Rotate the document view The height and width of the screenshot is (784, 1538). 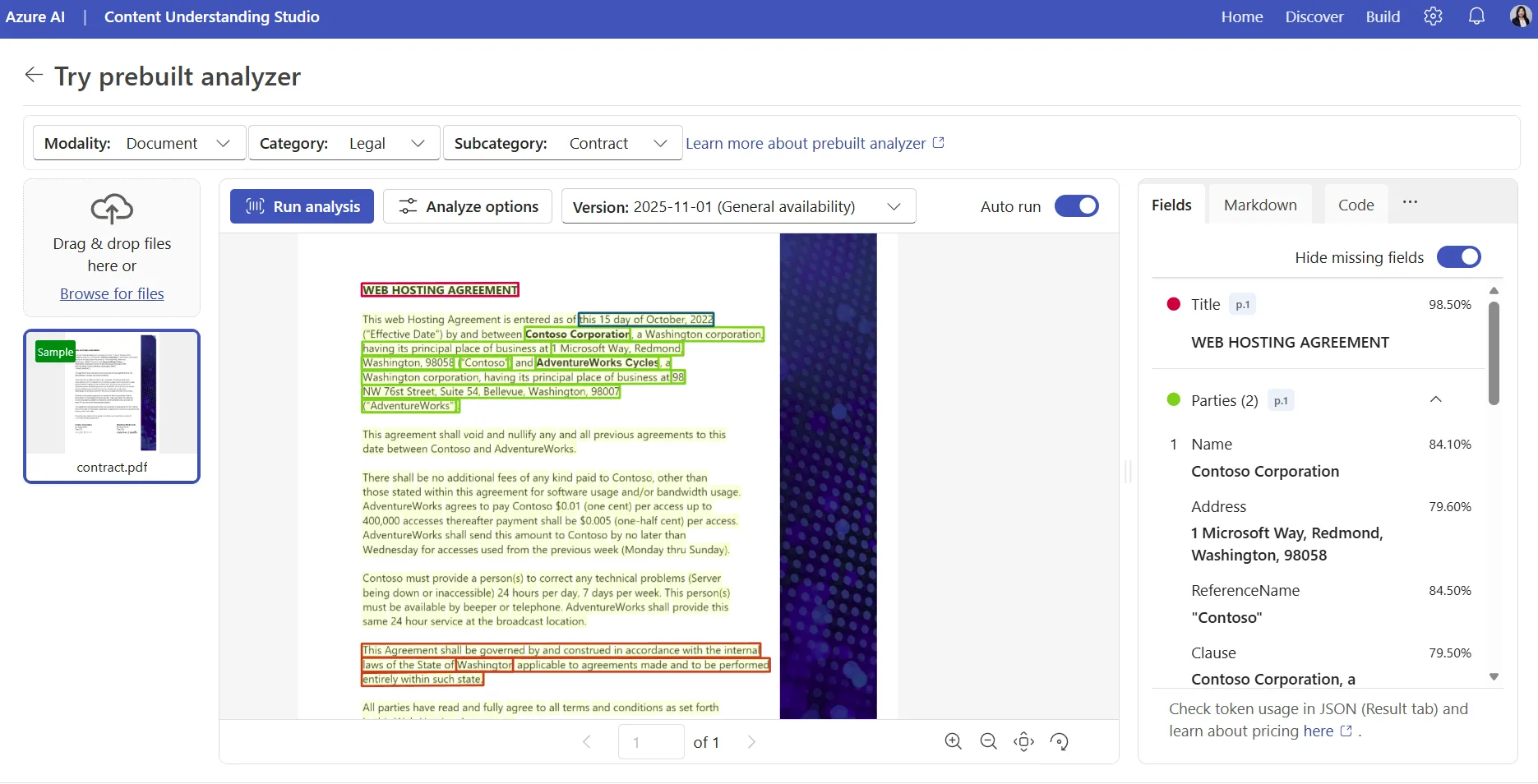coord(1059,742)
